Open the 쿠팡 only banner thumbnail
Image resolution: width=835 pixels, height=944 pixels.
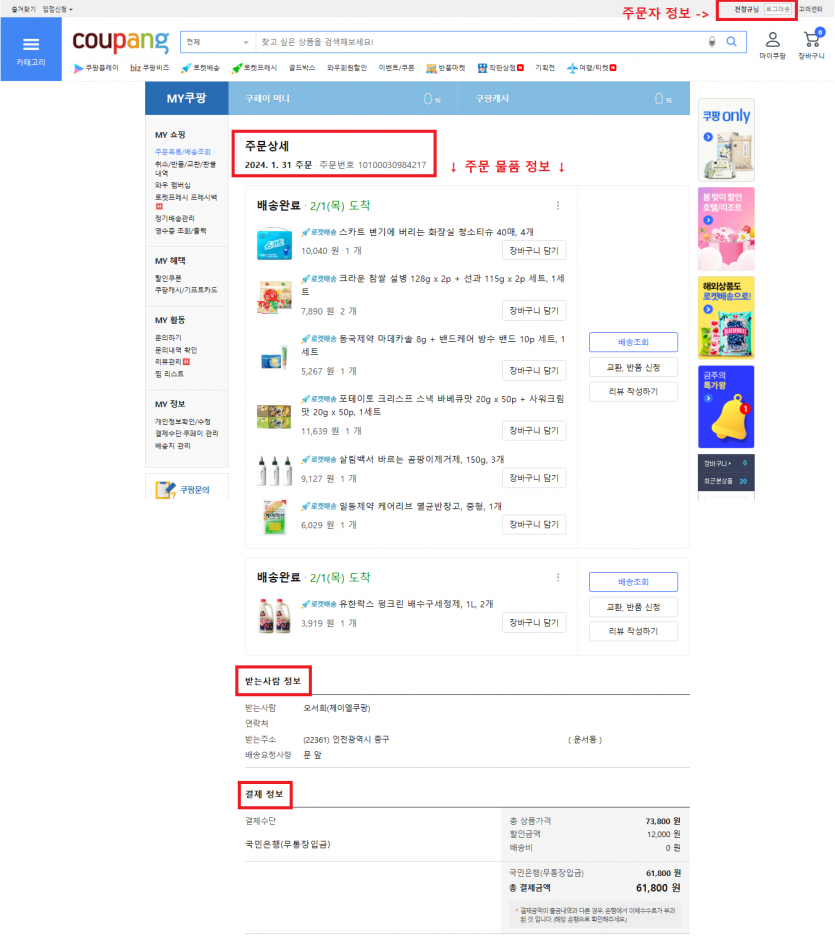pyautogui.click(x=725, y=139)
